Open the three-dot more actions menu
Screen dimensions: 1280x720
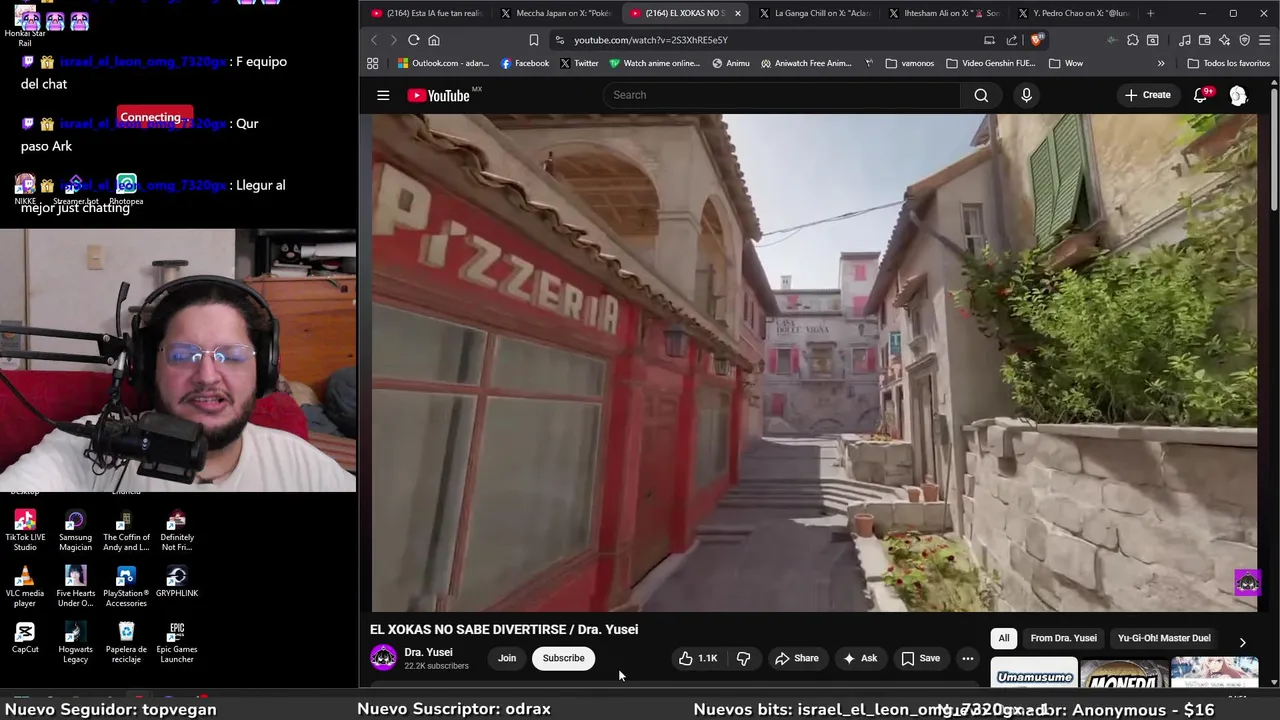pos(967,658)
